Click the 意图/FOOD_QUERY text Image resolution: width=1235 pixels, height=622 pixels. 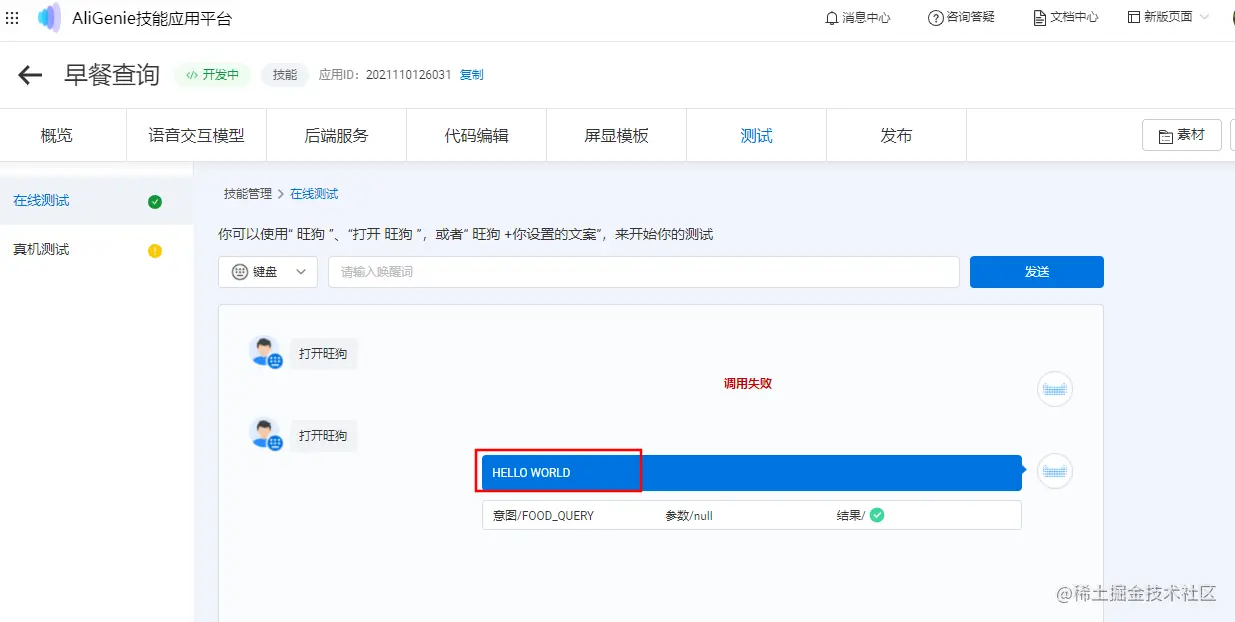click(544, 516)
